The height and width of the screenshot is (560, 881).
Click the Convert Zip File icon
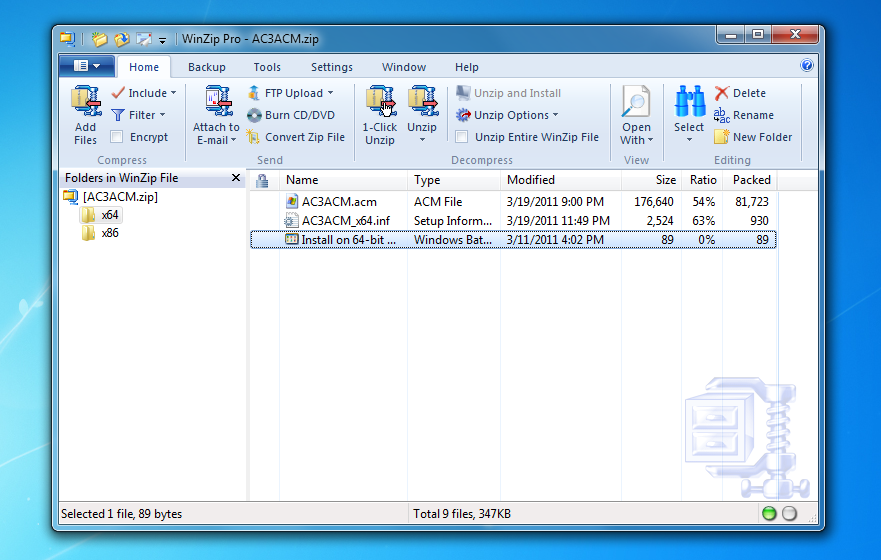(253, 136)
